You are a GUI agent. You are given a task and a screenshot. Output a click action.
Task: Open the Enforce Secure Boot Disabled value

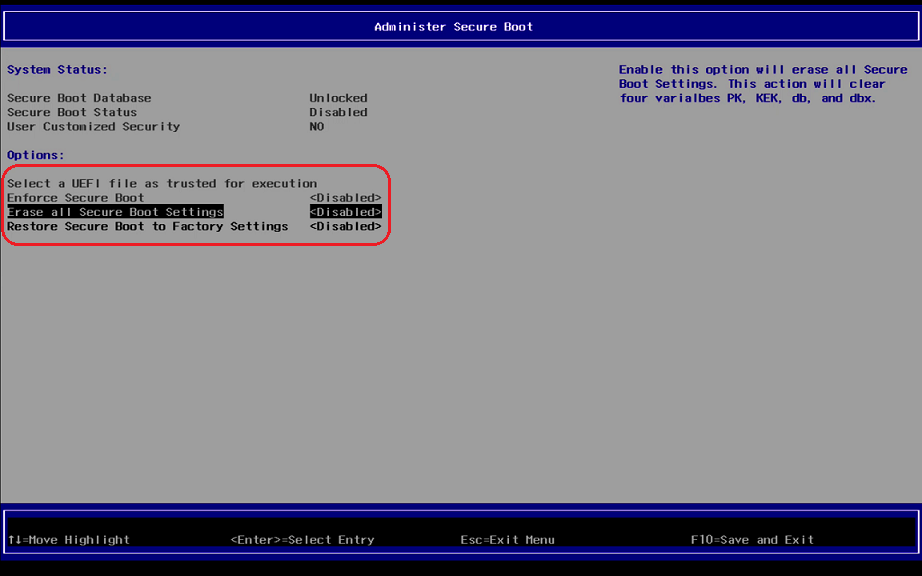345,198
